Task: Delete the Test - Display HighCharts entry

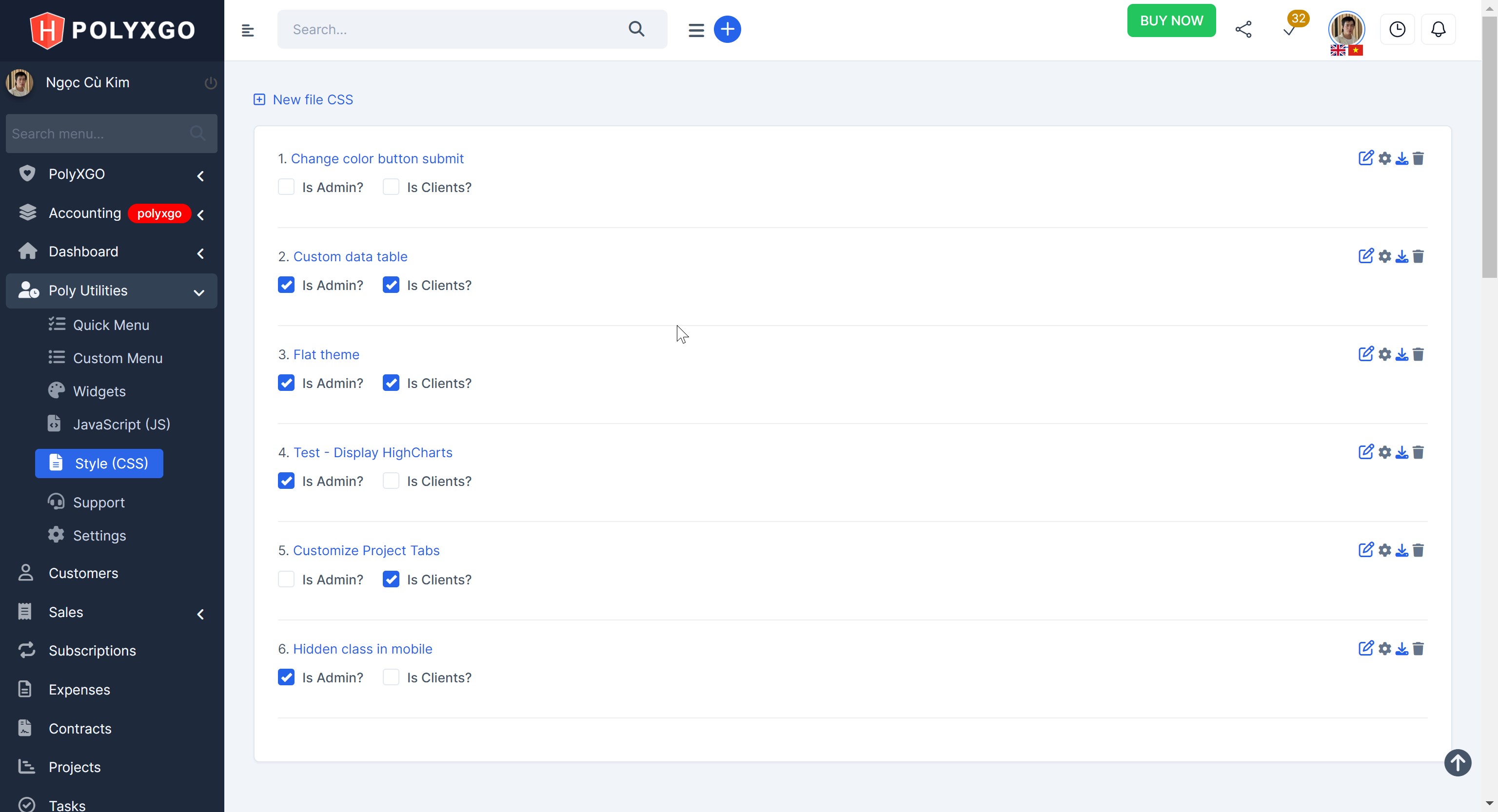Action: [x=1419, y=452]
